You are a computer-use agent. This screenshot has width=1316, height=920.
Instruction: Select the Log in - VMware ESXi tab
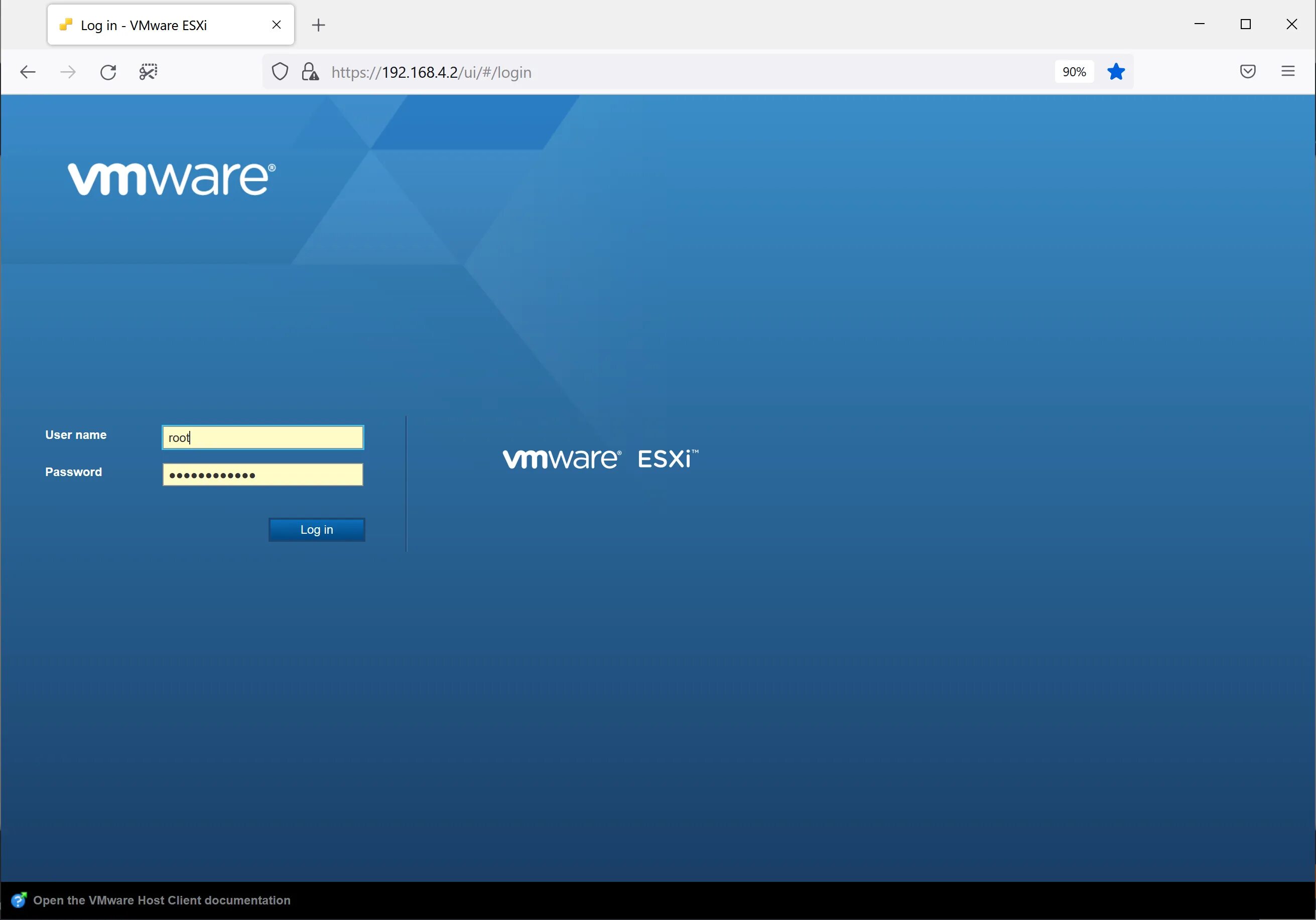(143, 25)
